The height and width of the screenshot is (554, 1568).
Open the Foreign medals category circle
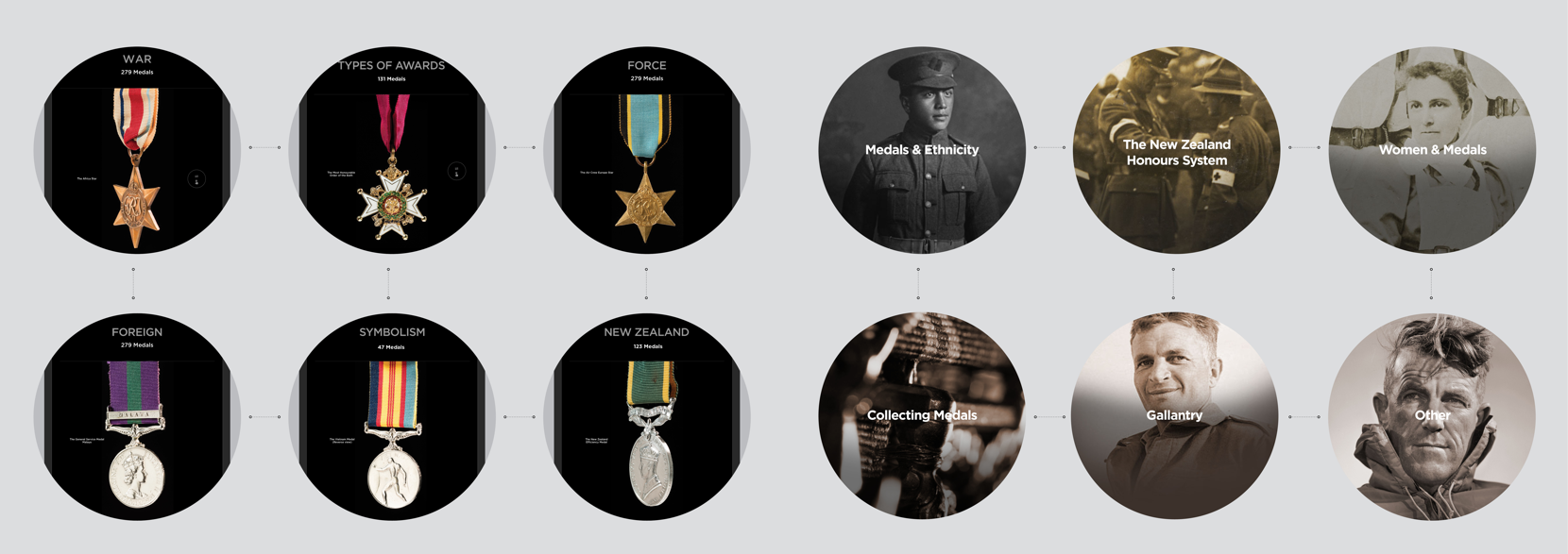pyautogui.click(x=137, y=416)
